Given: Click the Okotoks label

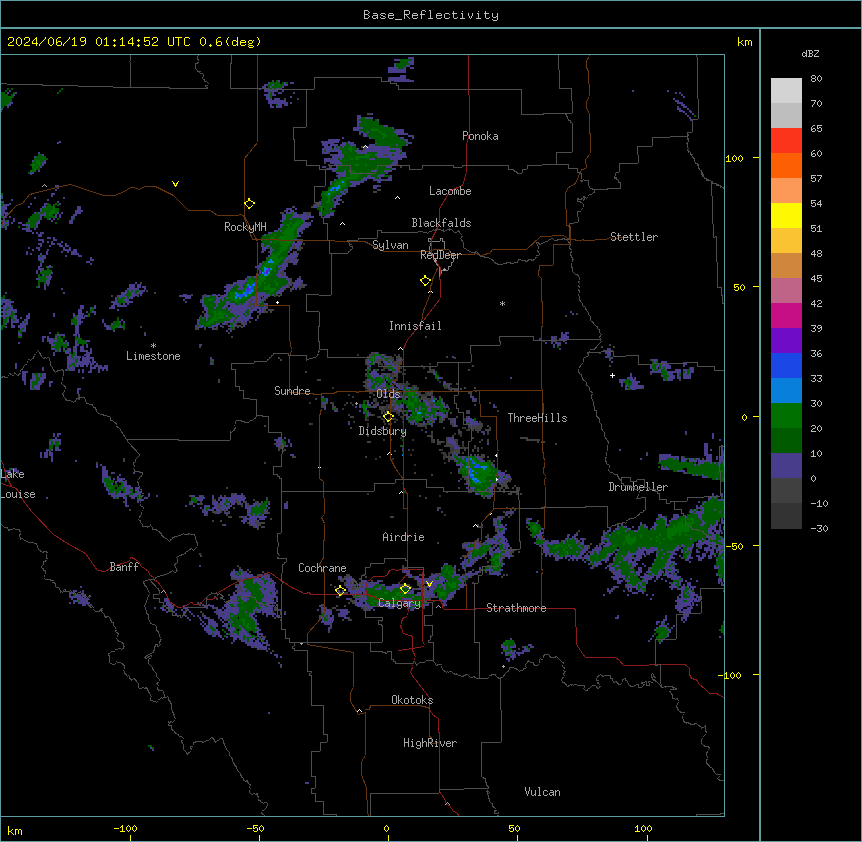Looking at the screenshot, I should [x=412, y=700].
